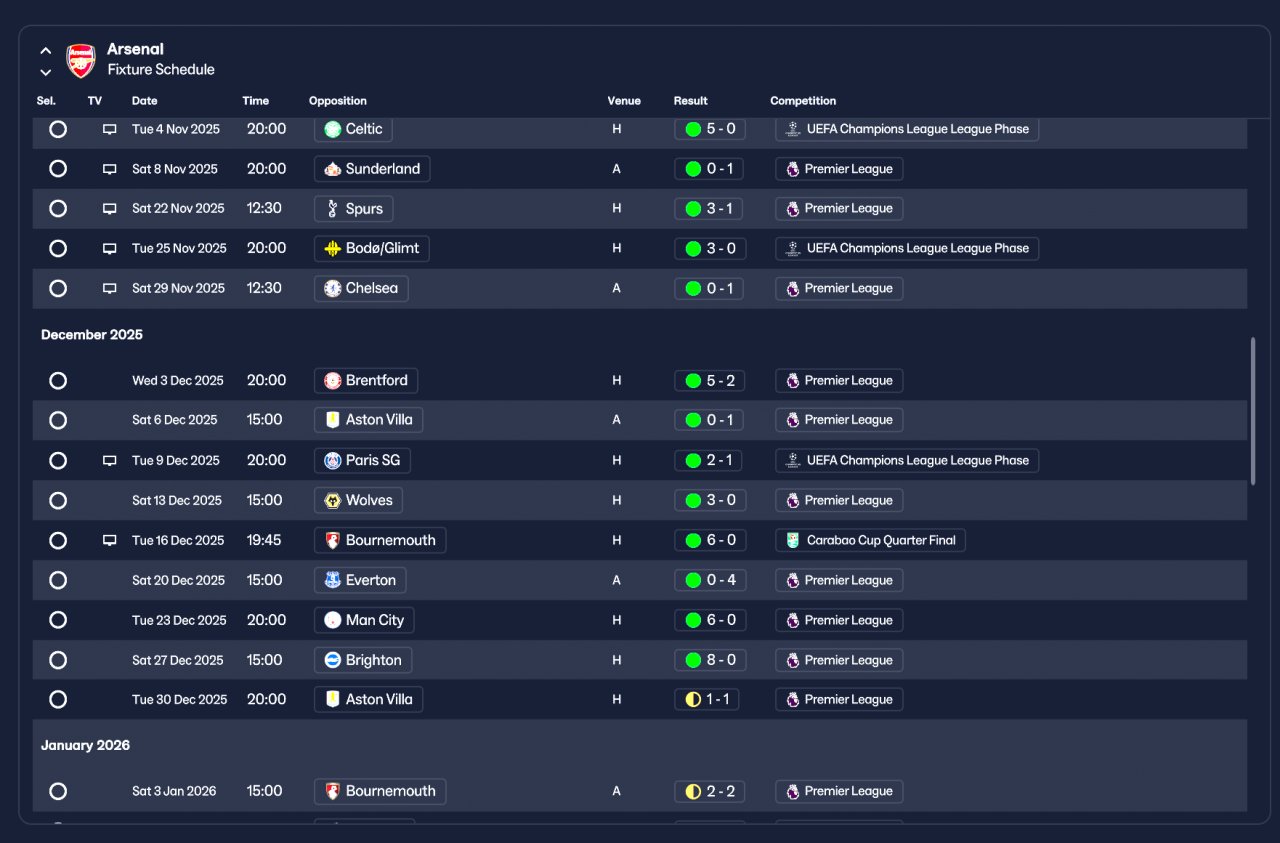This screenshot has width=1280, height=843.
Task: Click the Wolves club badge icon
Action: tap(333, 500)
